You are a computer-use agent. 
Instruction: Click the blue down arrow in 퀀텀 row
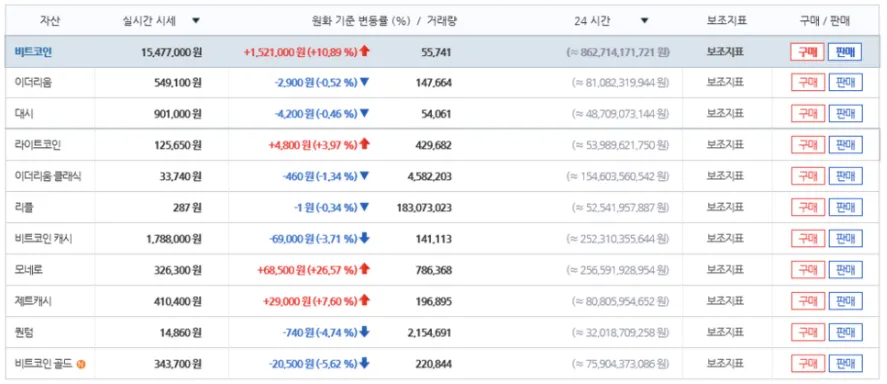click(364, 332)
